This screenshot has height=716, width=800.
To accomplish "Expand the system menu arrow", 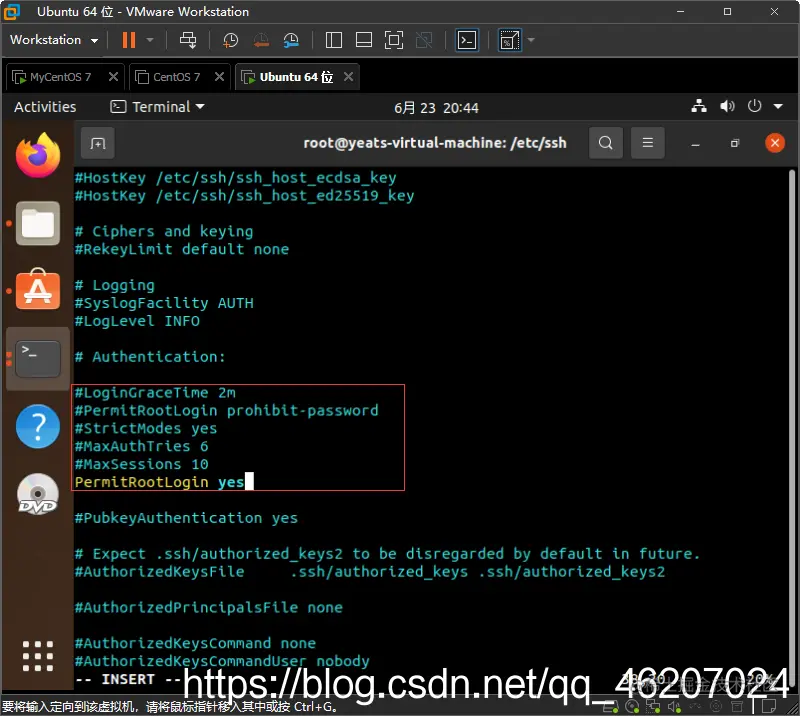I will (778, 106).
